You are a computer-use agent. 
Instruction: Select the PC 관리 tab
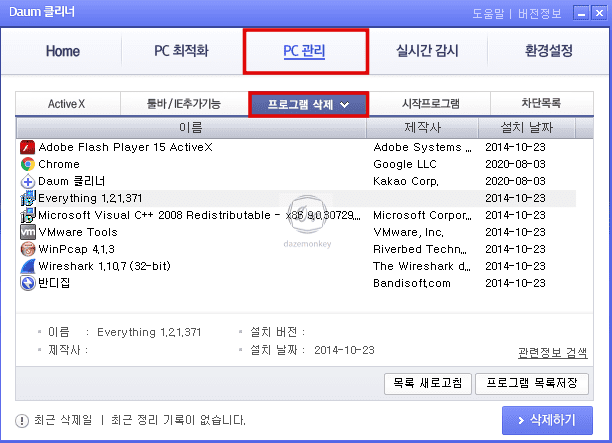pos(306,51)
